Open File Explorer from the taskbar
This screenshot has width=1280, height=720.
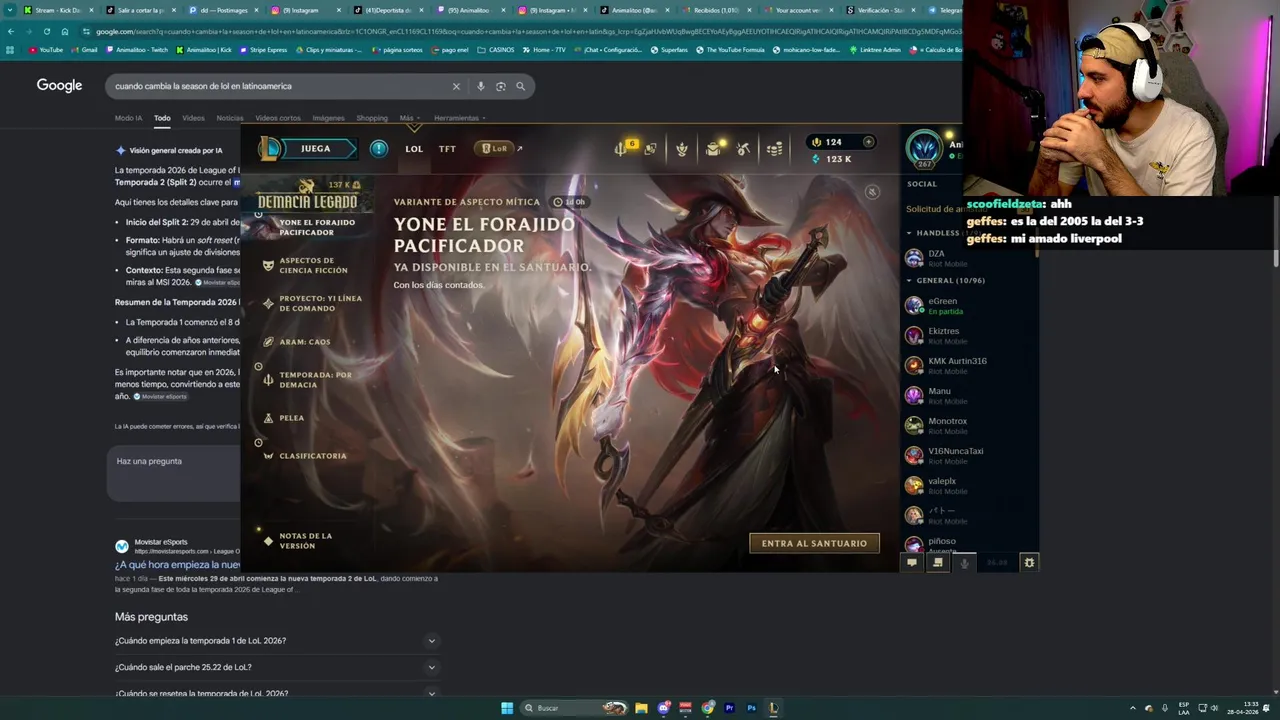pyautogui.click(x=641, y=708)
